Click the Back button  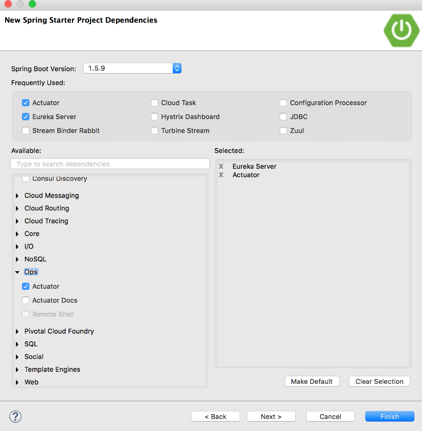point(215,416)
